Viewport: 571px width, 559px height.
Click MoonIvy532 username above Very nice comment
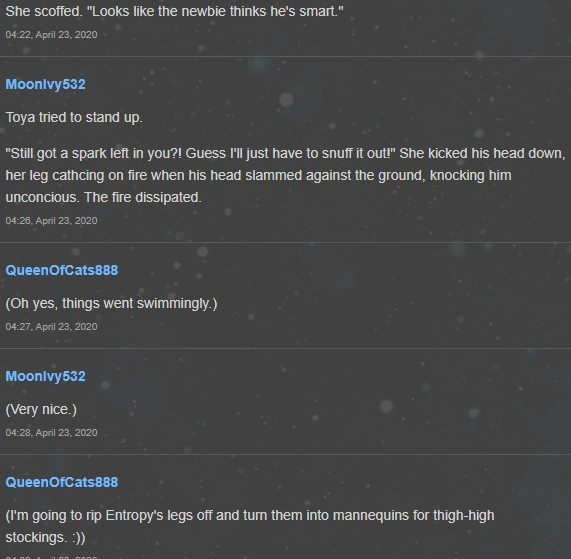coord(46,376)
